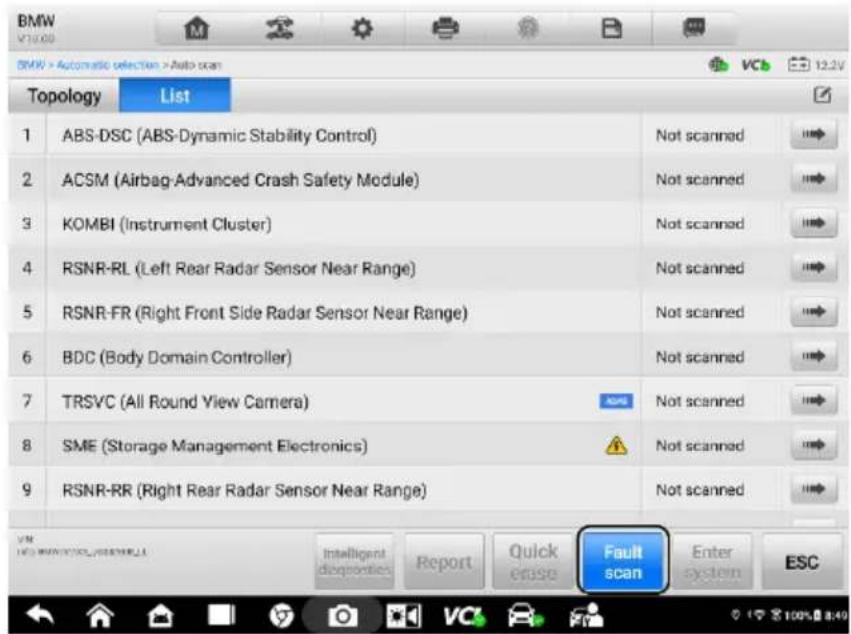Tap Not scanned status of SME row
The width and height of the screenshot is (851, 634).
point(700,446)
